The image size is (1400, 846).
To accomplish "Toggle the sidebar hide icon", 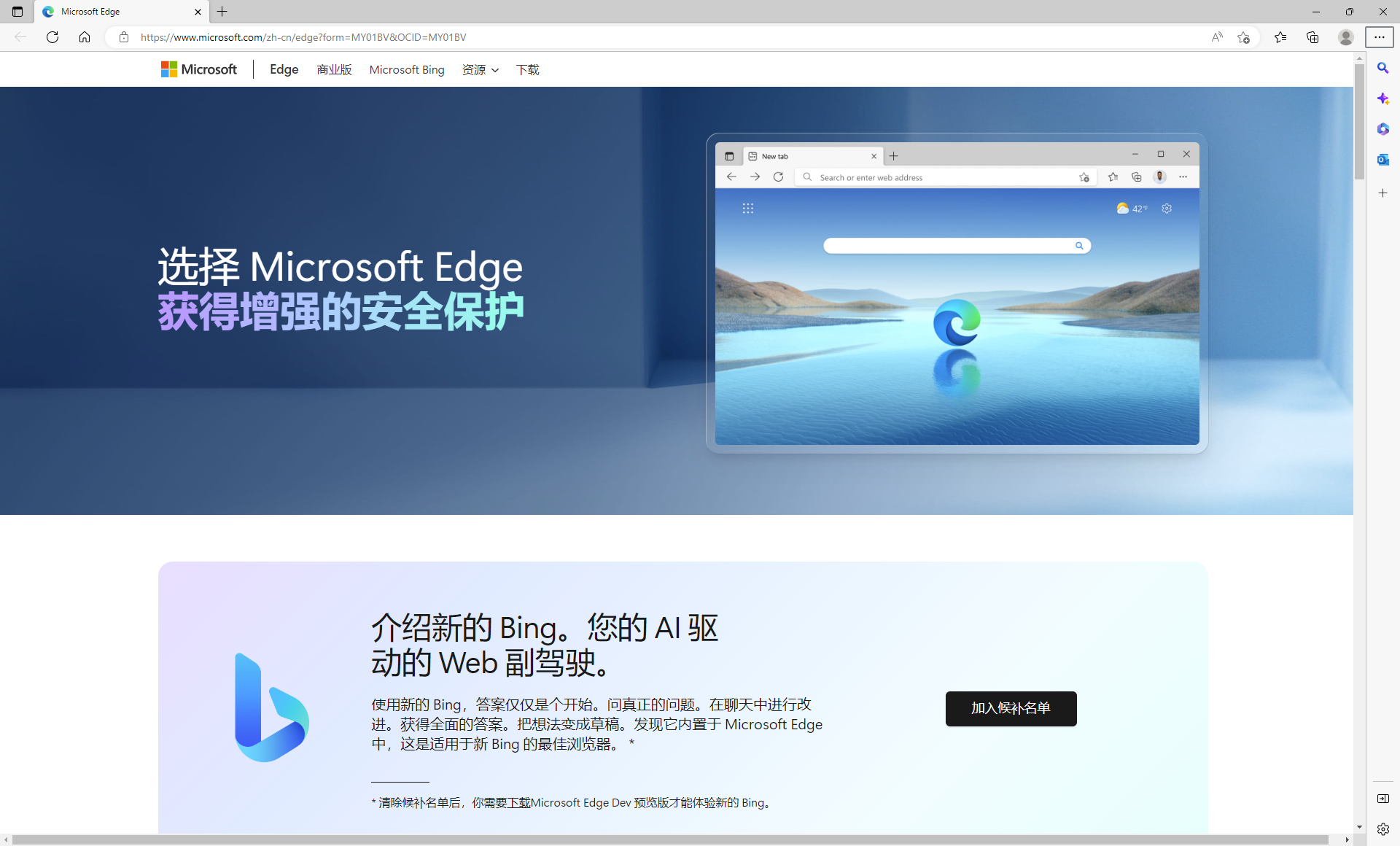I will point(1383,799).
